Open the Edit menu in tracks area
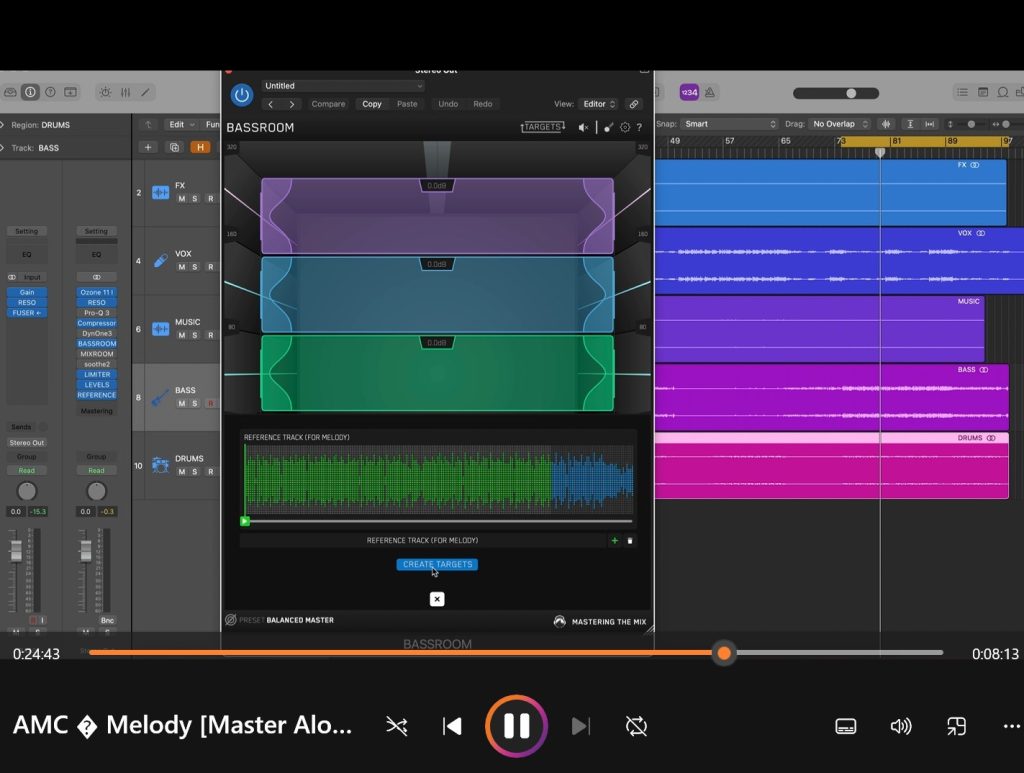The image size is (1024, 773). tap(181, 125)
